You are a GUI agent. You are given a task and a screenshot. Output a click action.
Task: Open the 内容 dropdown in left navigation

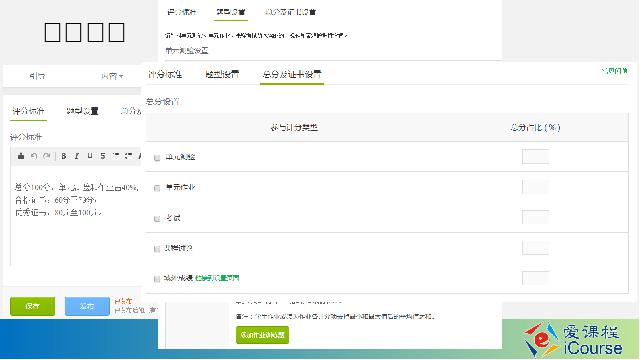coord(112,76)
